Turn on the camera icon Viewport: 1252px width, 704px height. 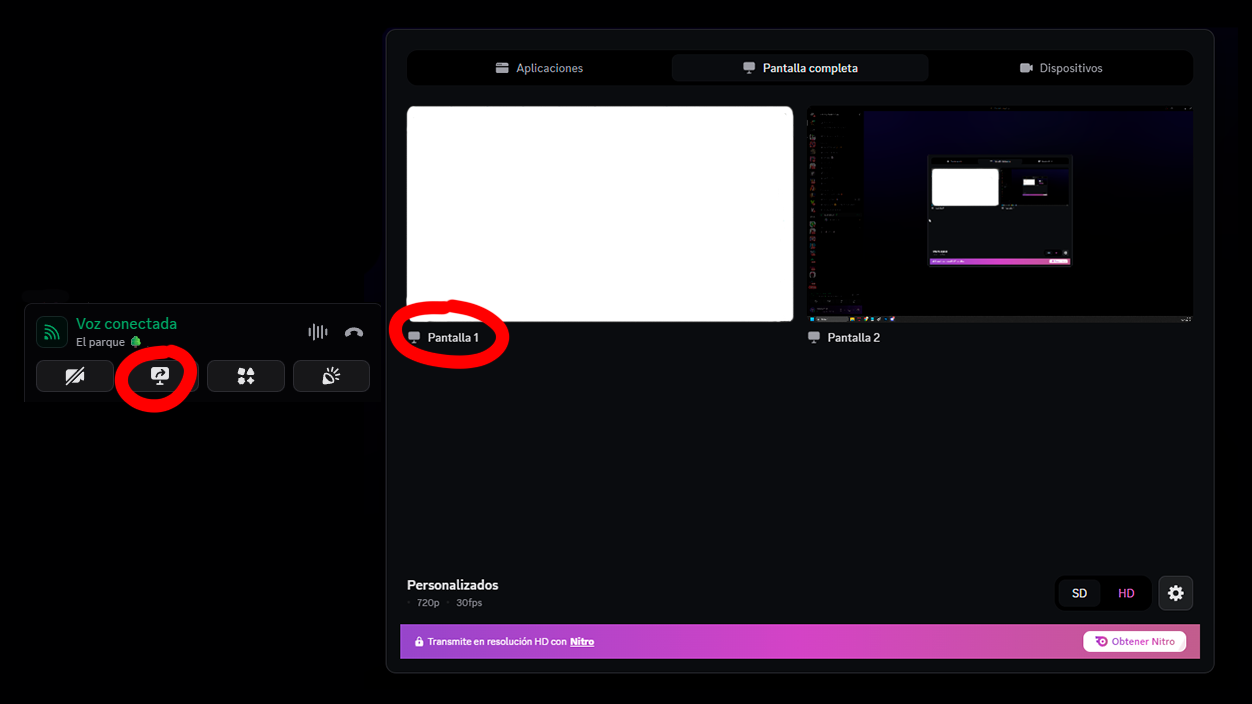pyautogui.click(x=74, y=376)
